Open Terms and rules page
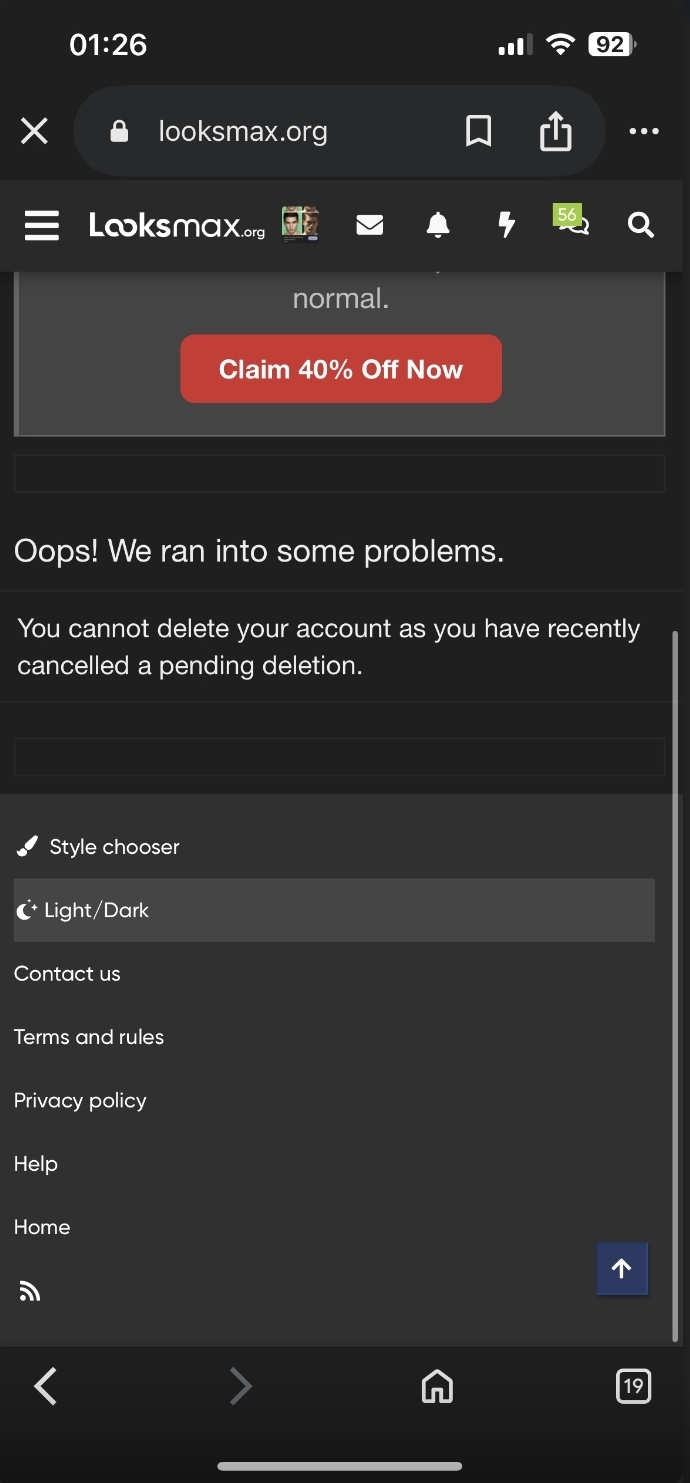Screen dimensions: 690x1483 pyautogui.click(x=89, y=1037)
